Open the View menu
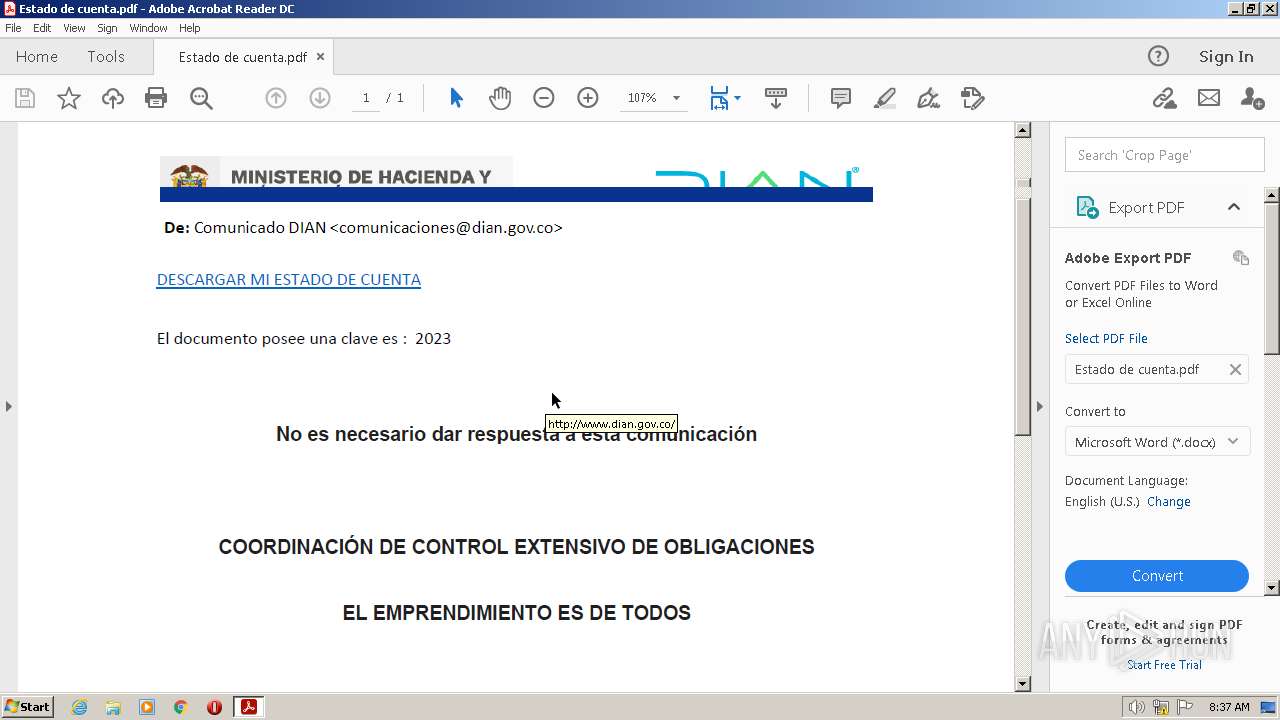1280x720 pixels. click(74, 28)
